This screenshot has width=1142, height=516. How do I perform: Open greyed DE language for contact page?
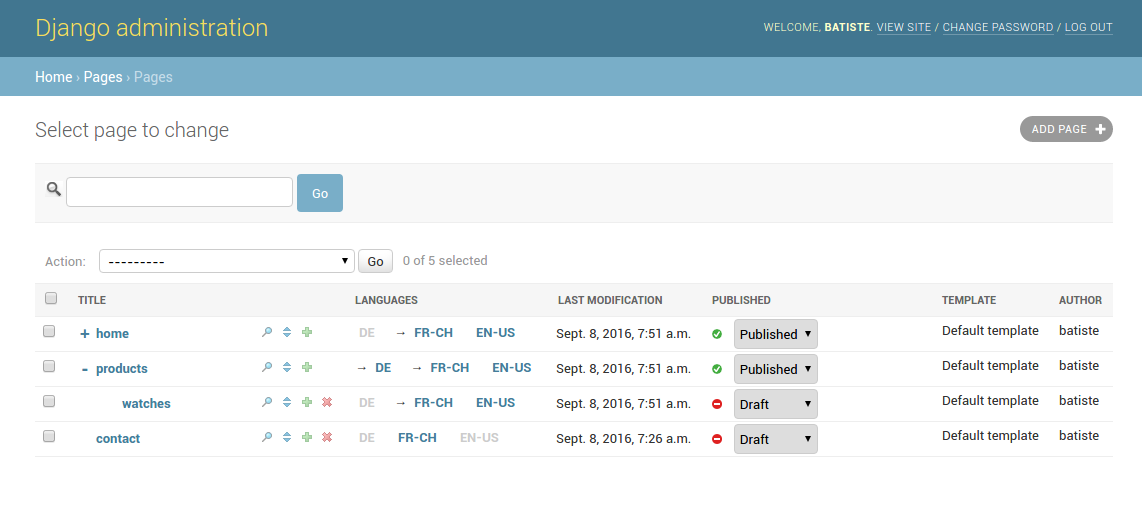(367, 438)
